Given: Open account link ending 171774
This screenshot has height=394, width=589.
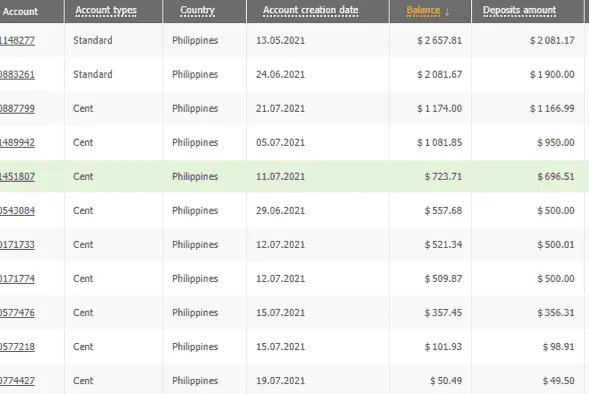Looking at the screenshot, I should coord(17,279).
